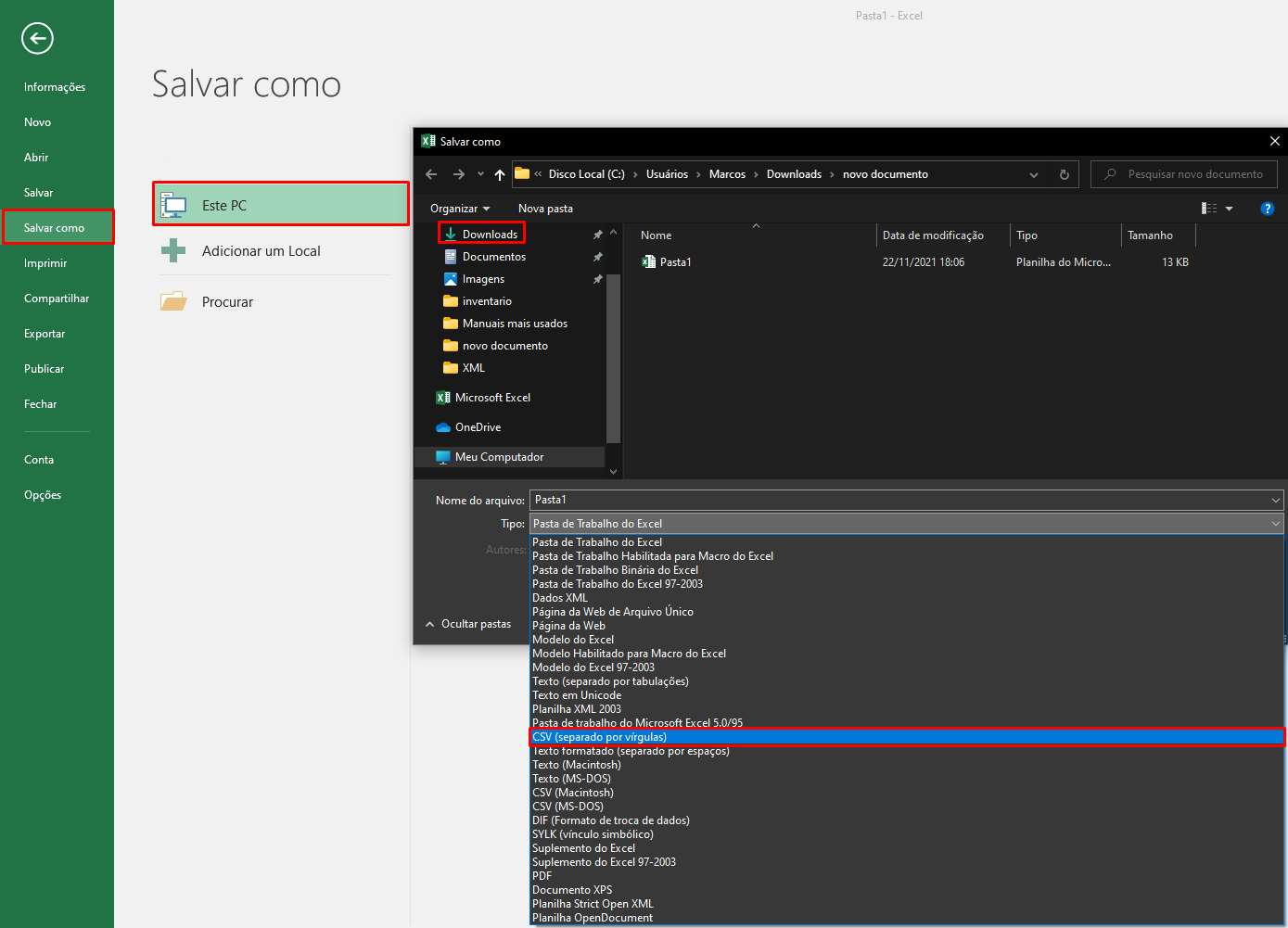Click the back arrow circle in Excel backstage
This screenshot has width=1288, height=928.
[x=37, y=38]
